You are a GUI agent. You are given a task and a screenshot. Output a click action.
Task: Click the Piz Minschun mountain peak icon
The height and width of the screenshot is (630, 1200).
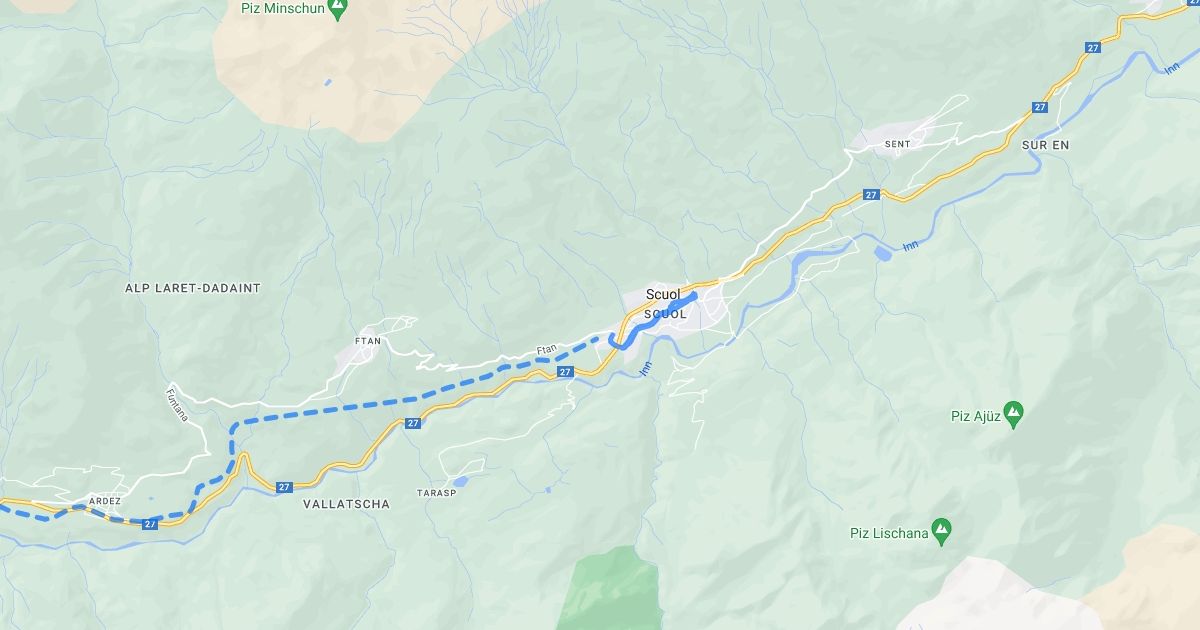[338, 8]
